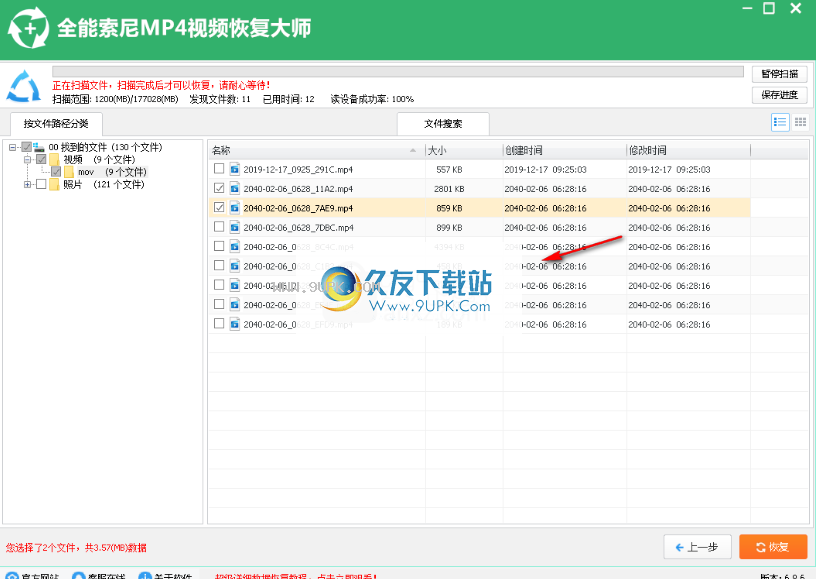Click the 暂停扫描 button
The width and height of the screenshot is (819, 579).
(x=779, y=74)
